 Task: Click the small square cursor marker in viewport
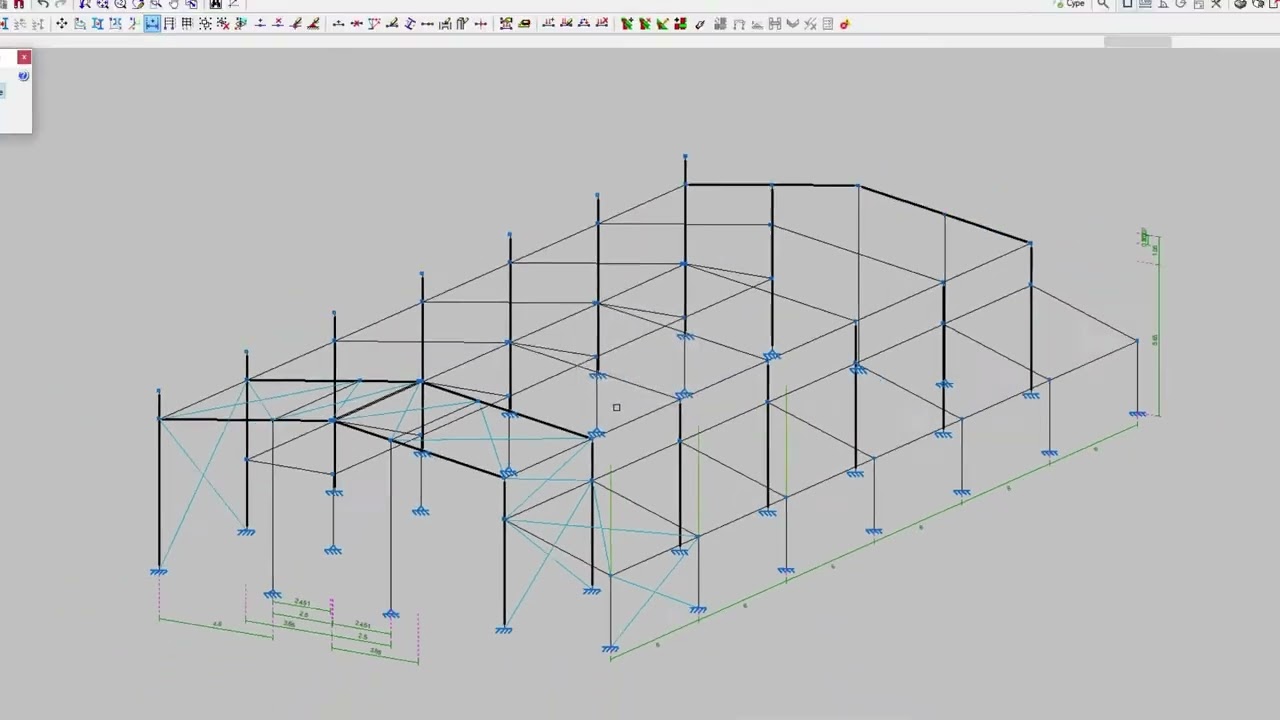[616, 407]
